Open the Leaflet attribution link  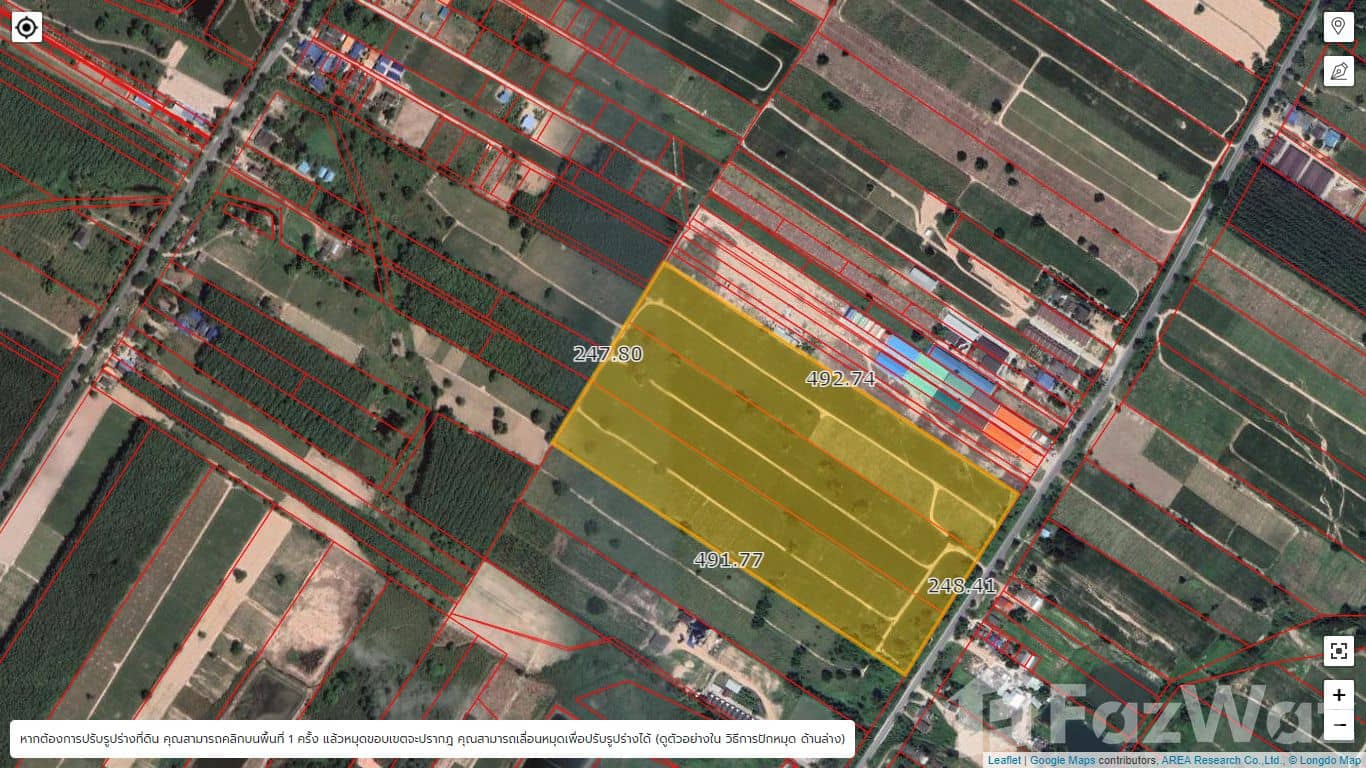point(1004,760)
